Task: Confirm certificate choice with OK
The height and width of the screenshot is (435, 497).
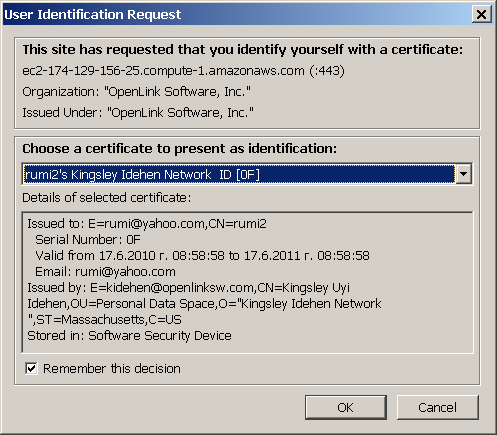Action: coord(346,407)
